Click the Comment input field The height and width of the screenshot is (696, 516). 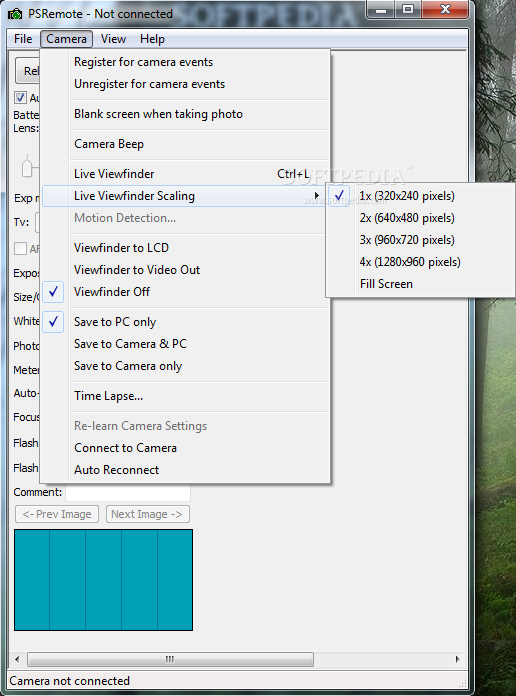(128, 492)
